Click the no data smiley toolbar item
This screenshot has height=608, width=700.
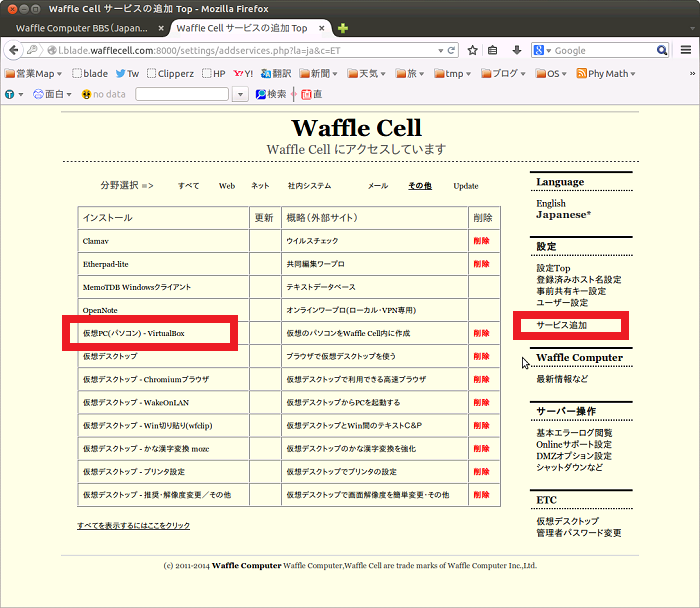point(103,94)
